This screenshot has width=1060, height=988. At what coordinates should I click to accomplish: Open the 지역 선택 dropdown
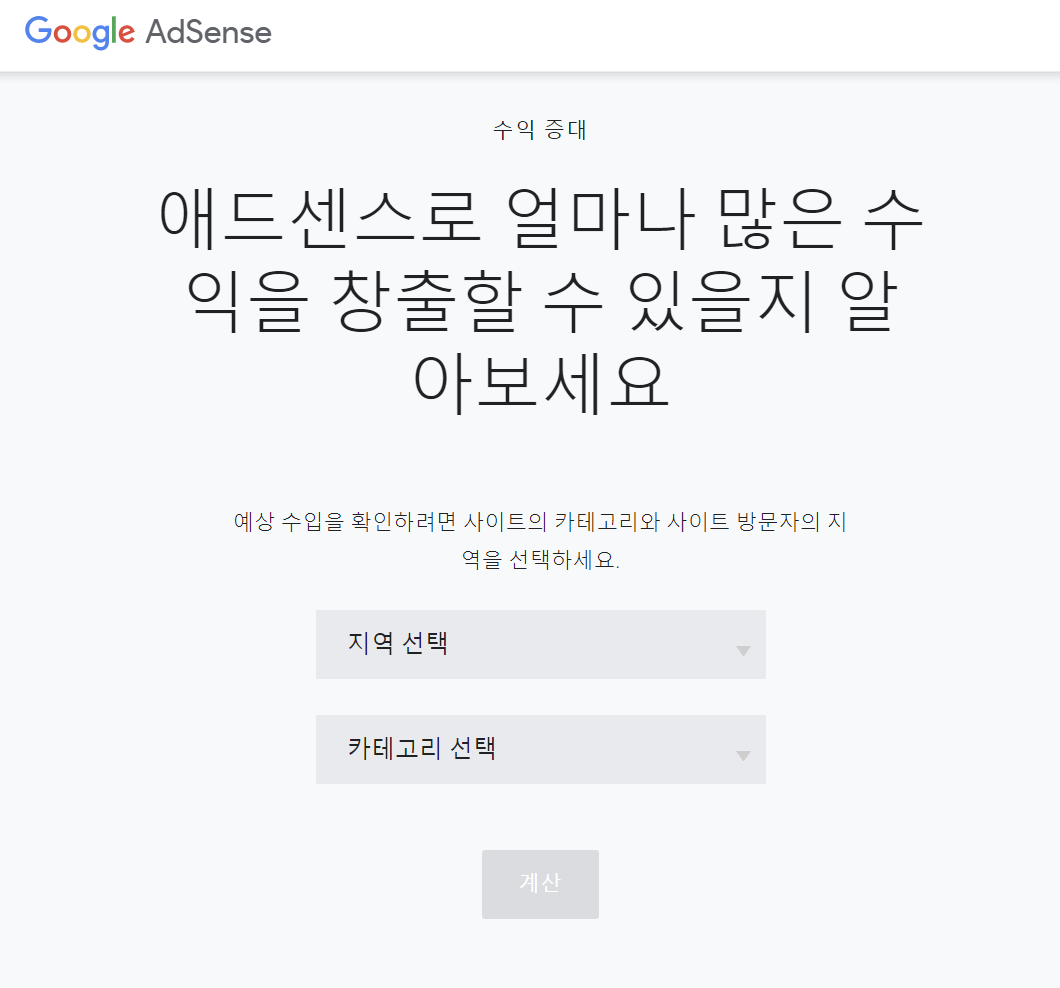[x=540, y=644]
